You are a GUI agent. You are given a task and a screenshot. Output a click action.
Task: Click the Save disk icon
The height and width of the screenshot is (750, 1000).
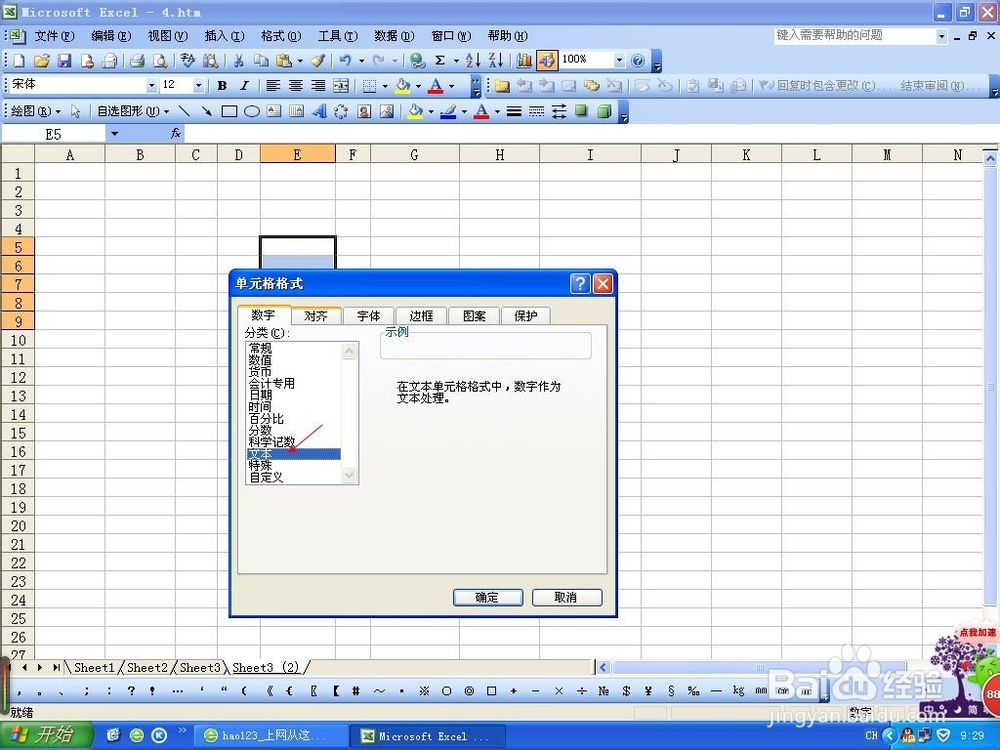tap(64, 61)
